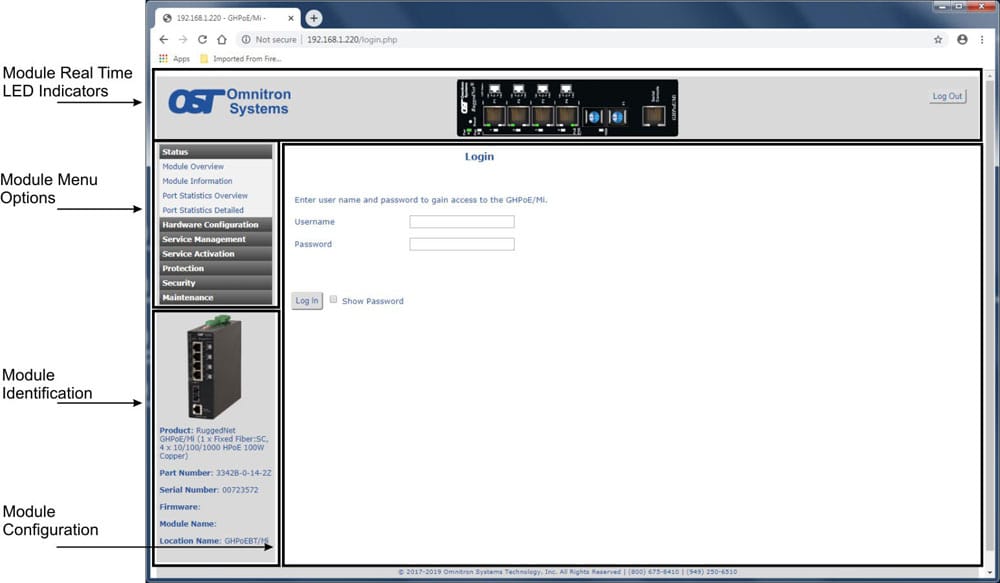The width and height of the screenshot is (1000, 583).
Task: Click into the Username field
Action: [461, 222]
